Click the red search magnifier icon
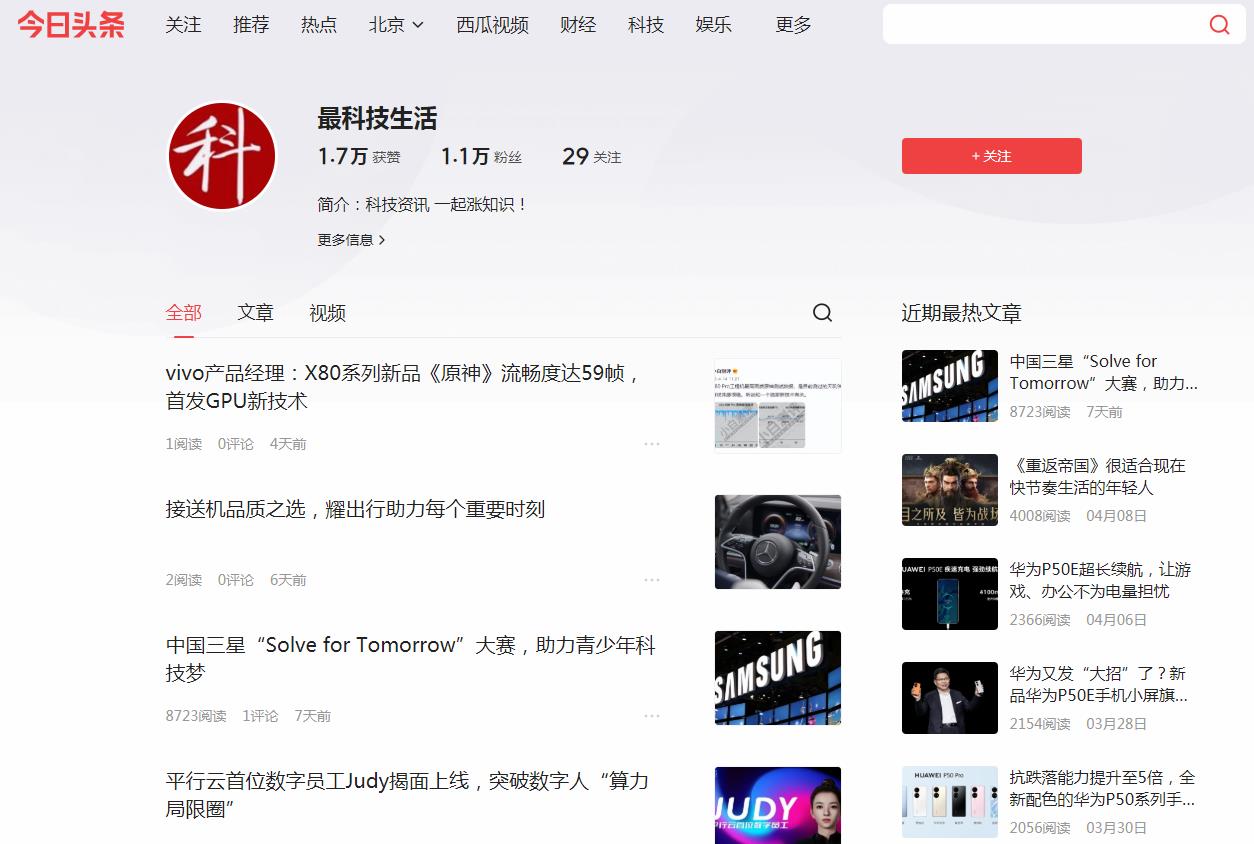The width and height of the screenshot is (1254, 844). coord(1219,25)
